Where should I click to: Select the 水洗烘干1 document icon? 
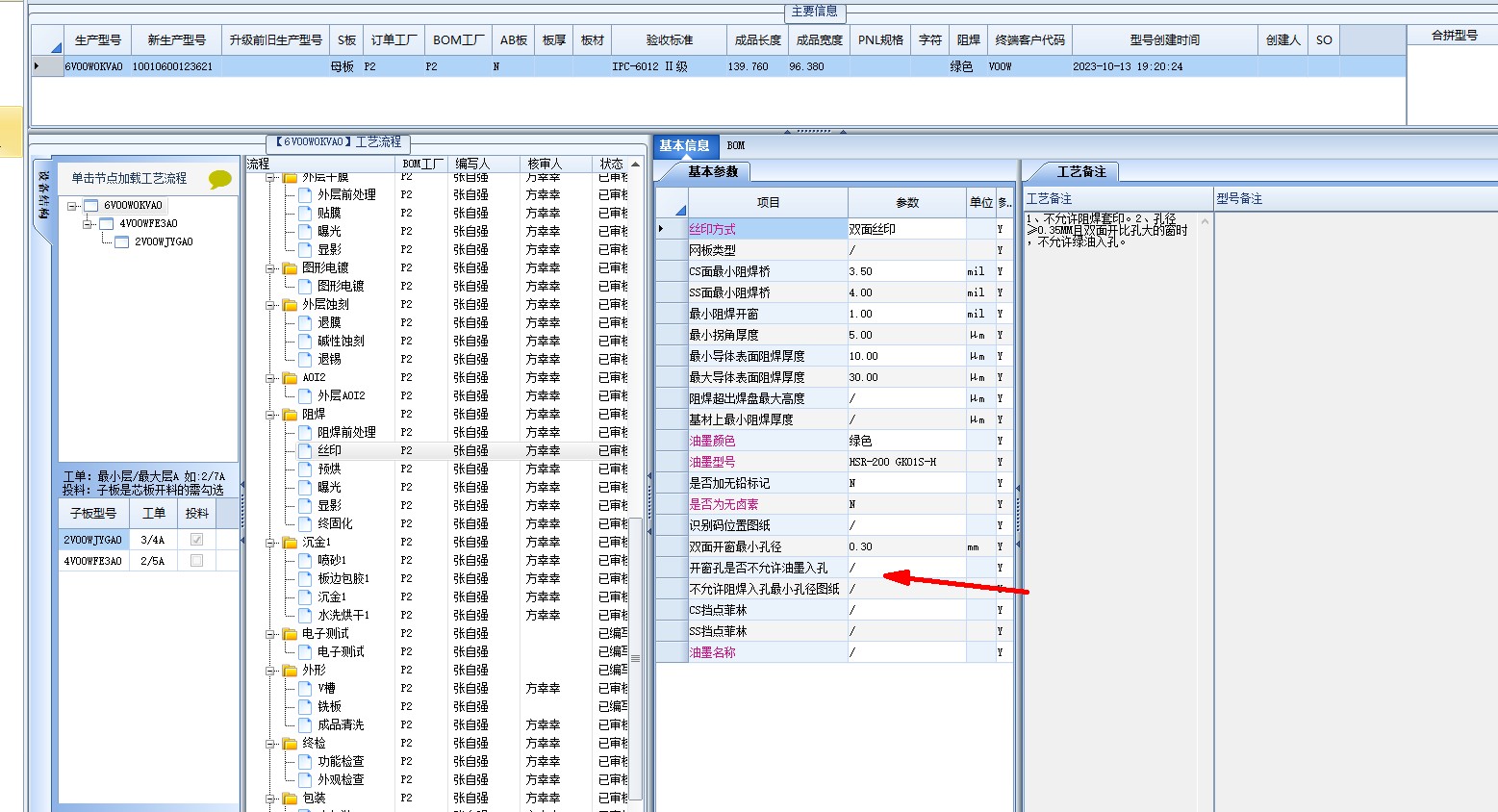305,615
